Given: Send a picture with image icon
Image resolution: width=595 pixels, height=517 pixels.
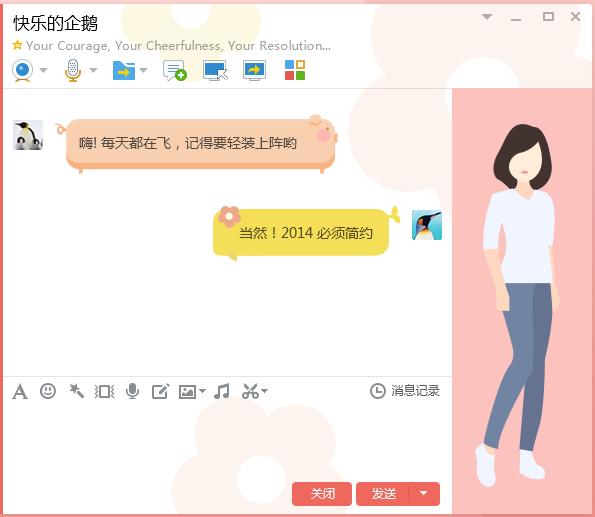Looking at the screenshot, I should pos(187,392).
